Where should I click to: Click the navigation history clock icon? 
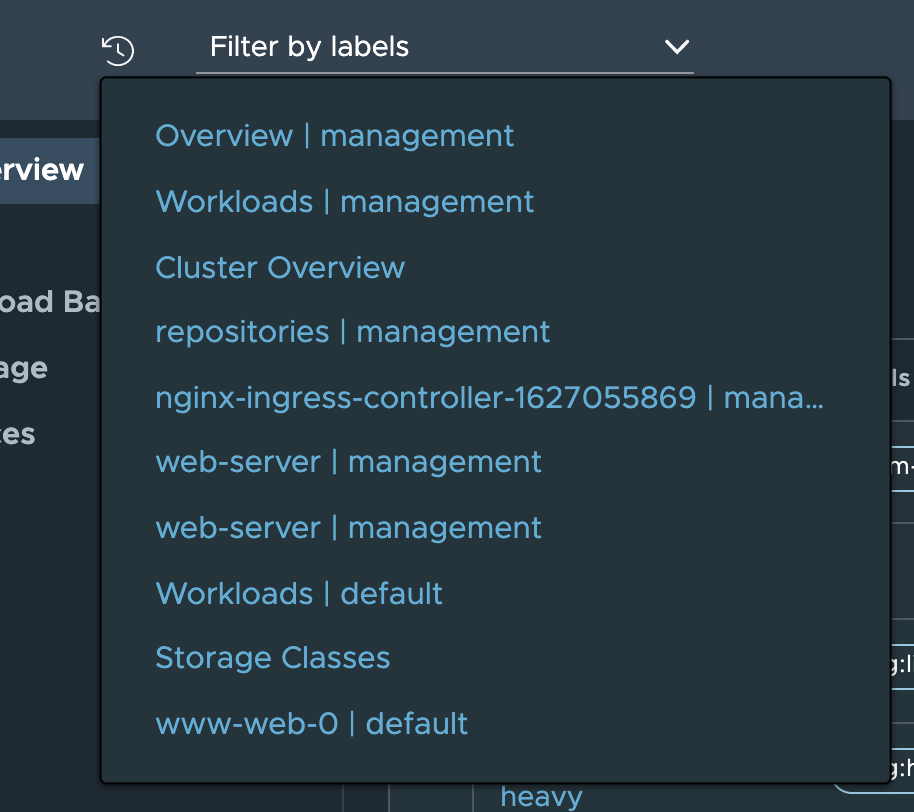tap(118, 49)
